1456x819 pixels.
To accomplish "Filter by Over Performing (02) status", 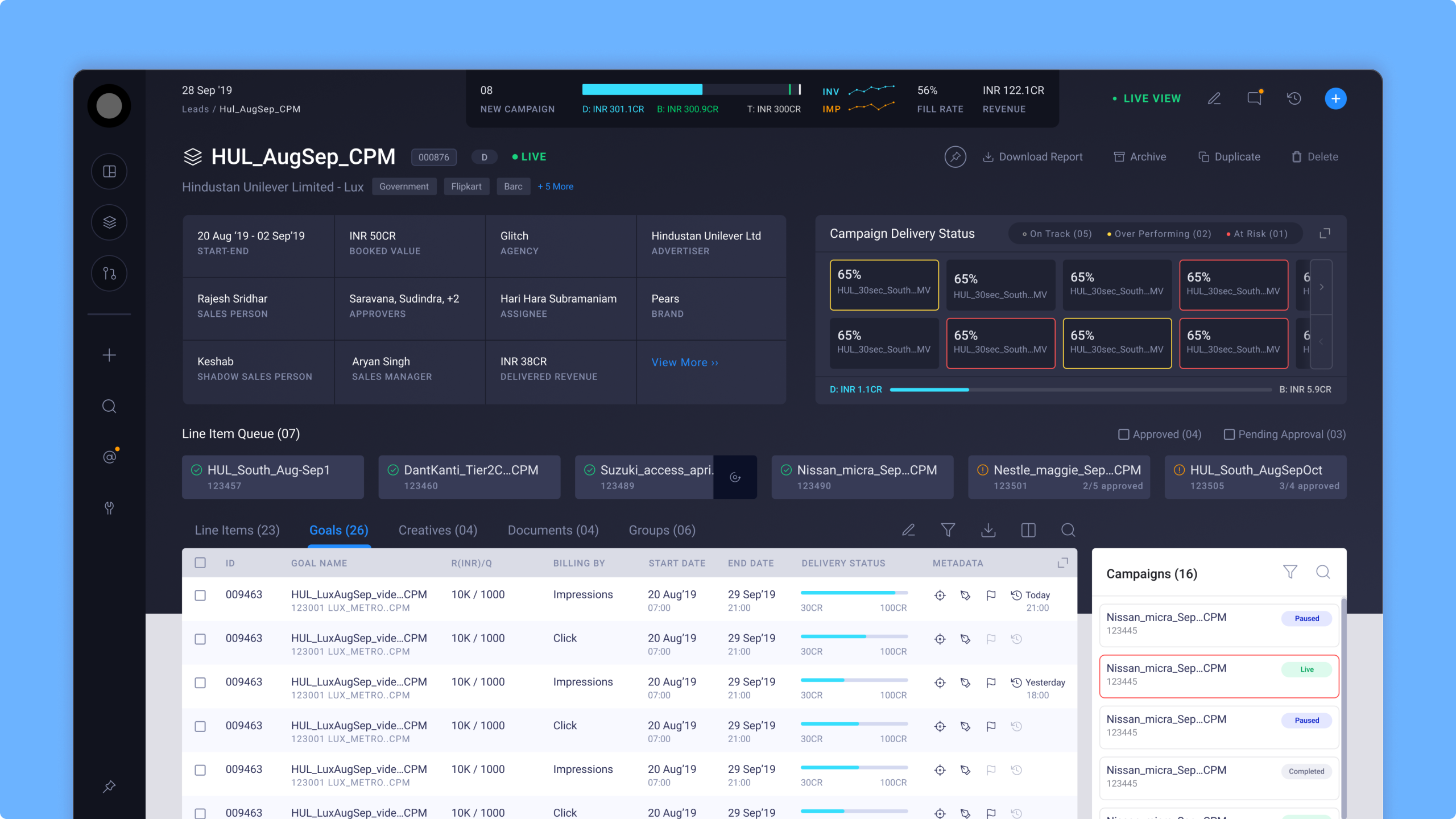I will click(1159, 234).
